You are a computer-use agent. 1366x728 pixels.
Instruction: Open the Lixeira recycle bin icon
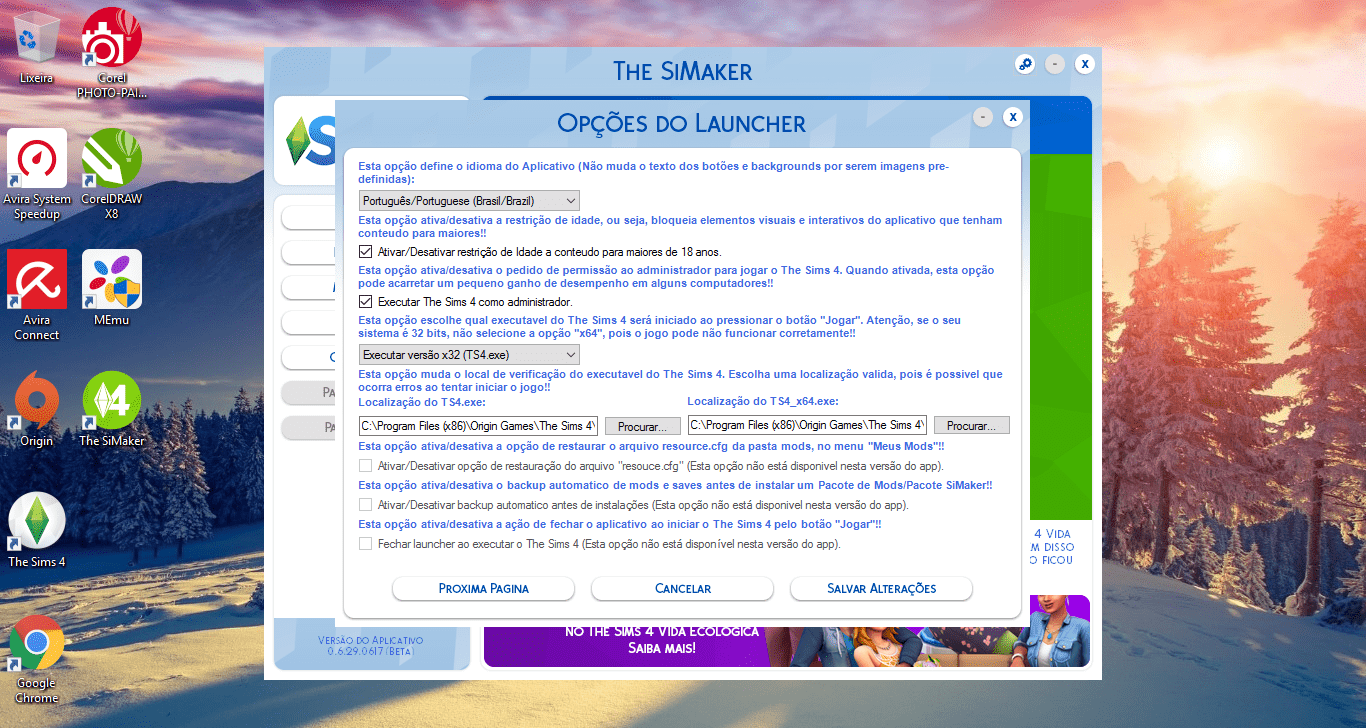pyautogui.click(x=36, y=48)
